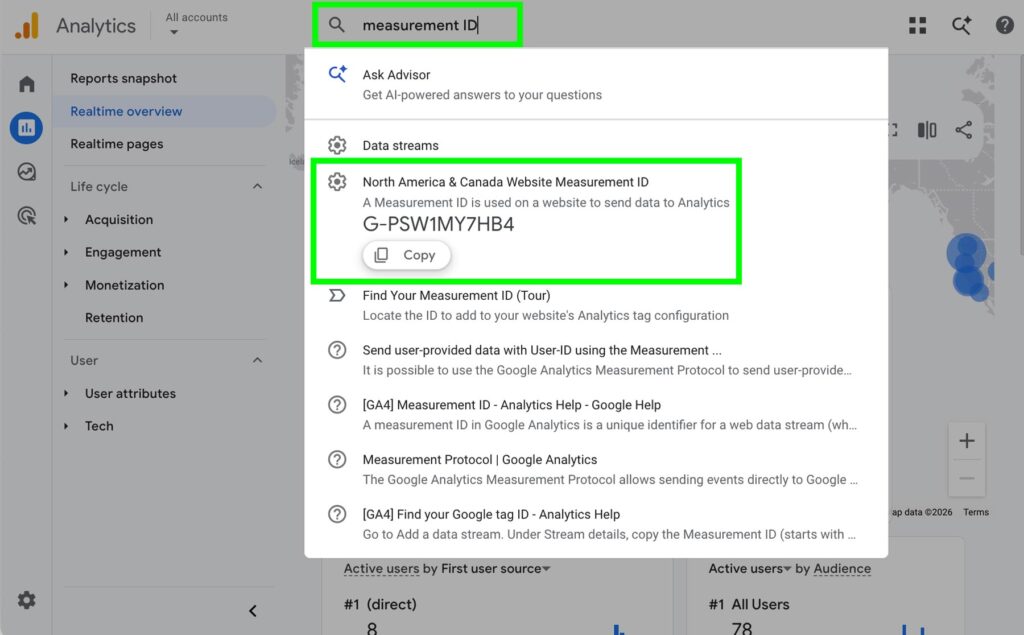Open Measurement Protocol Google Analytics result
Viewport: 1024px width, 635px height.
(x=596, y=470)
